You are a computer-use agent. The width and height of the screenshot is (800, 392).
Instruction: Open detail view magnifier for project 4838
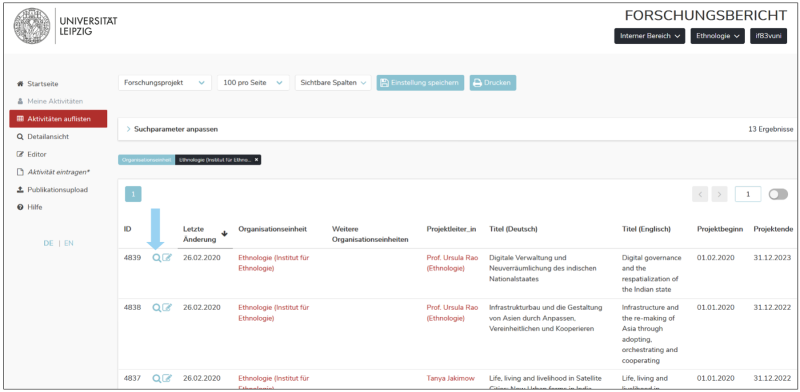[157, 308]
